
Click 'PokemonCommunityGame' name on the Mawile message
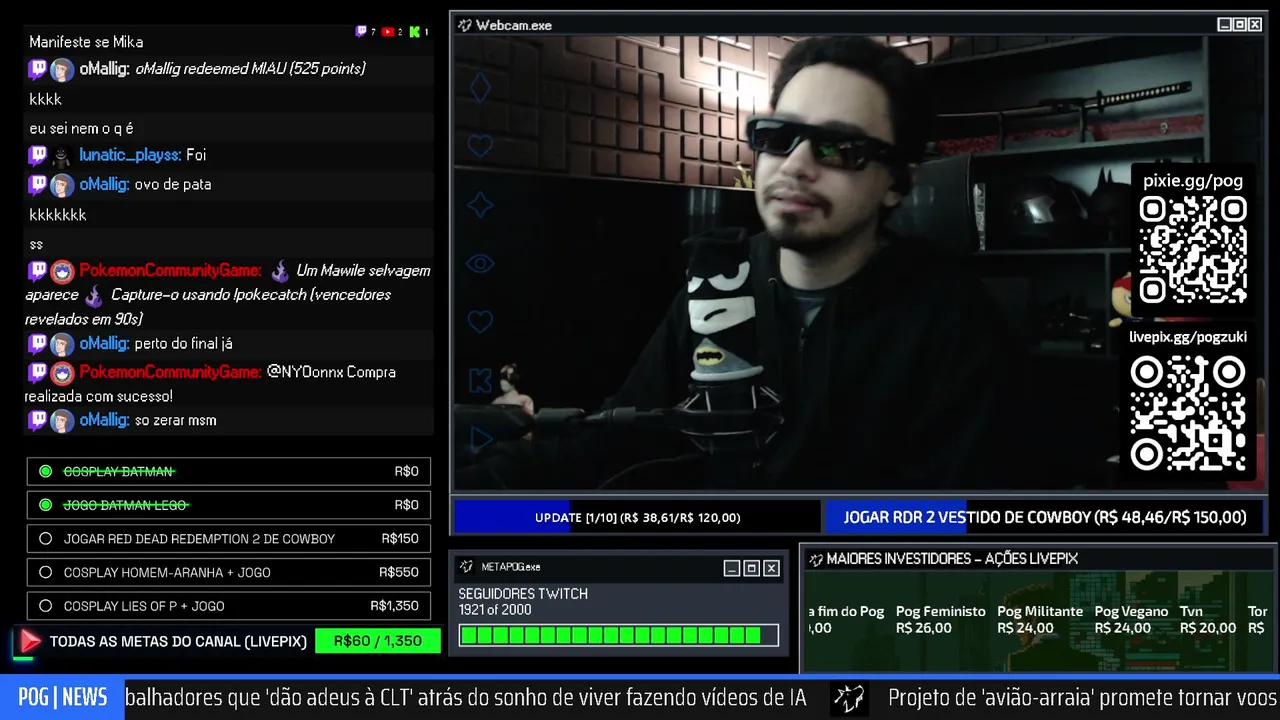click(170, 271)
